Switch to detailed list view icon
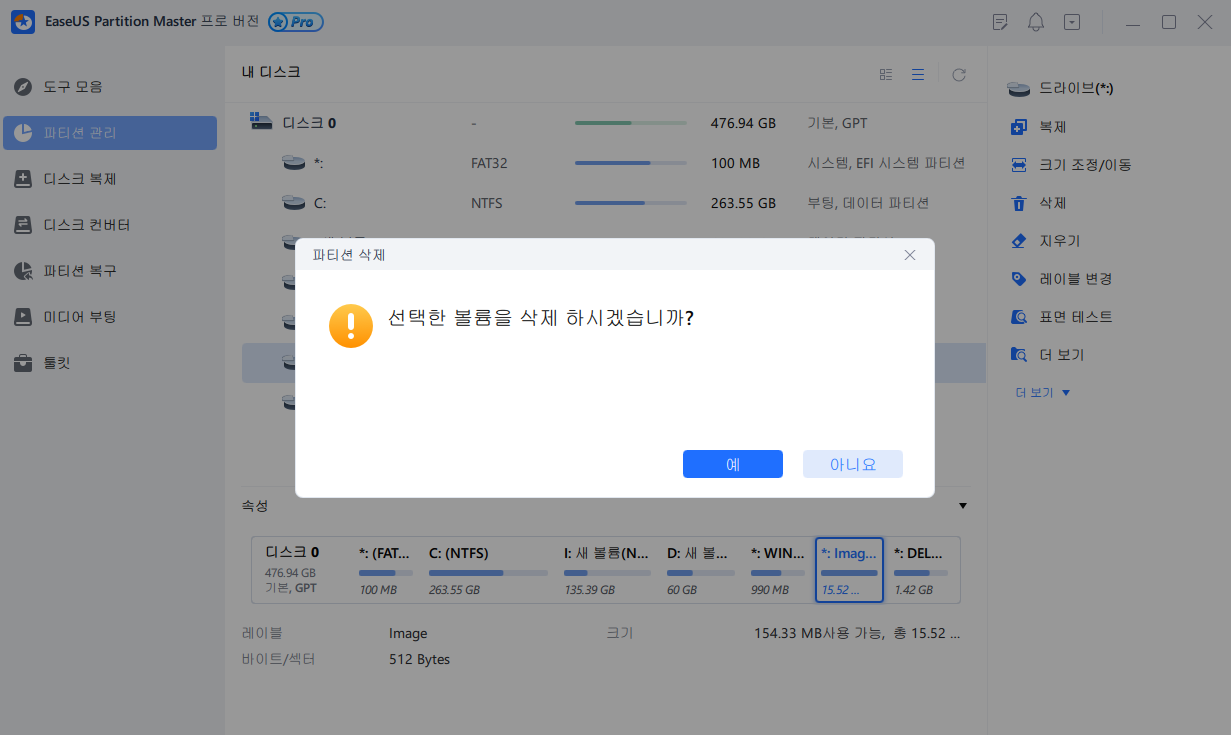1231x735 pixels. click(918, 74)
